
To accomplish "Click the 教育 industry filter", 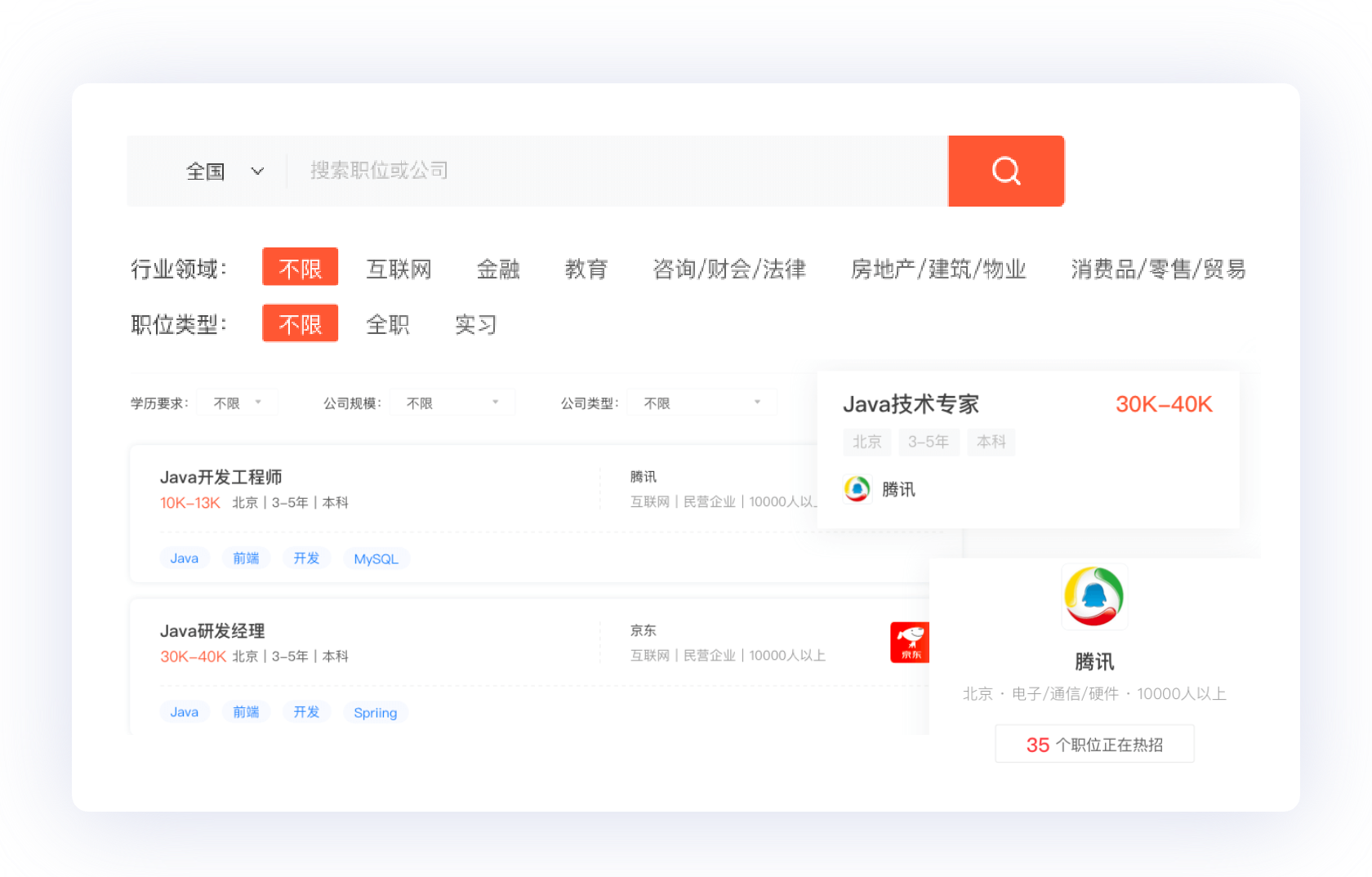I will tap(586, 269).
